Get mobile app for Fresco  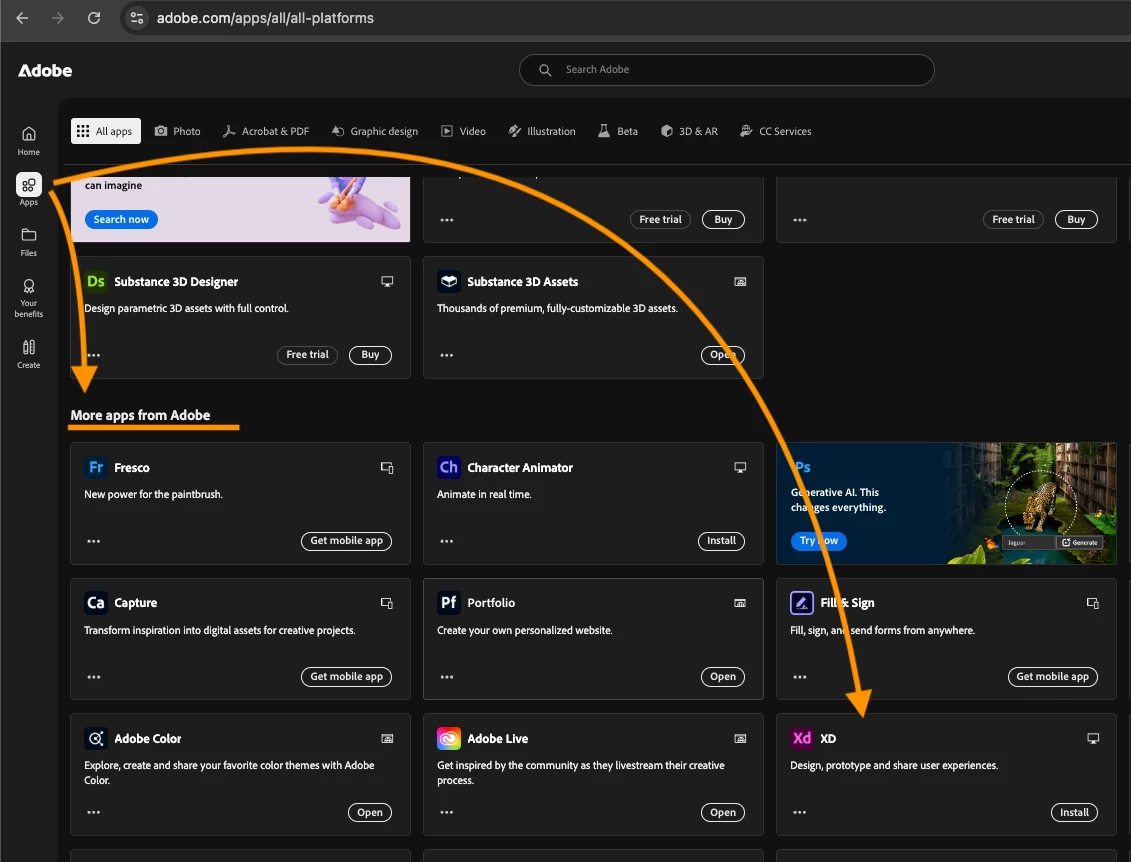pos(346,541)
